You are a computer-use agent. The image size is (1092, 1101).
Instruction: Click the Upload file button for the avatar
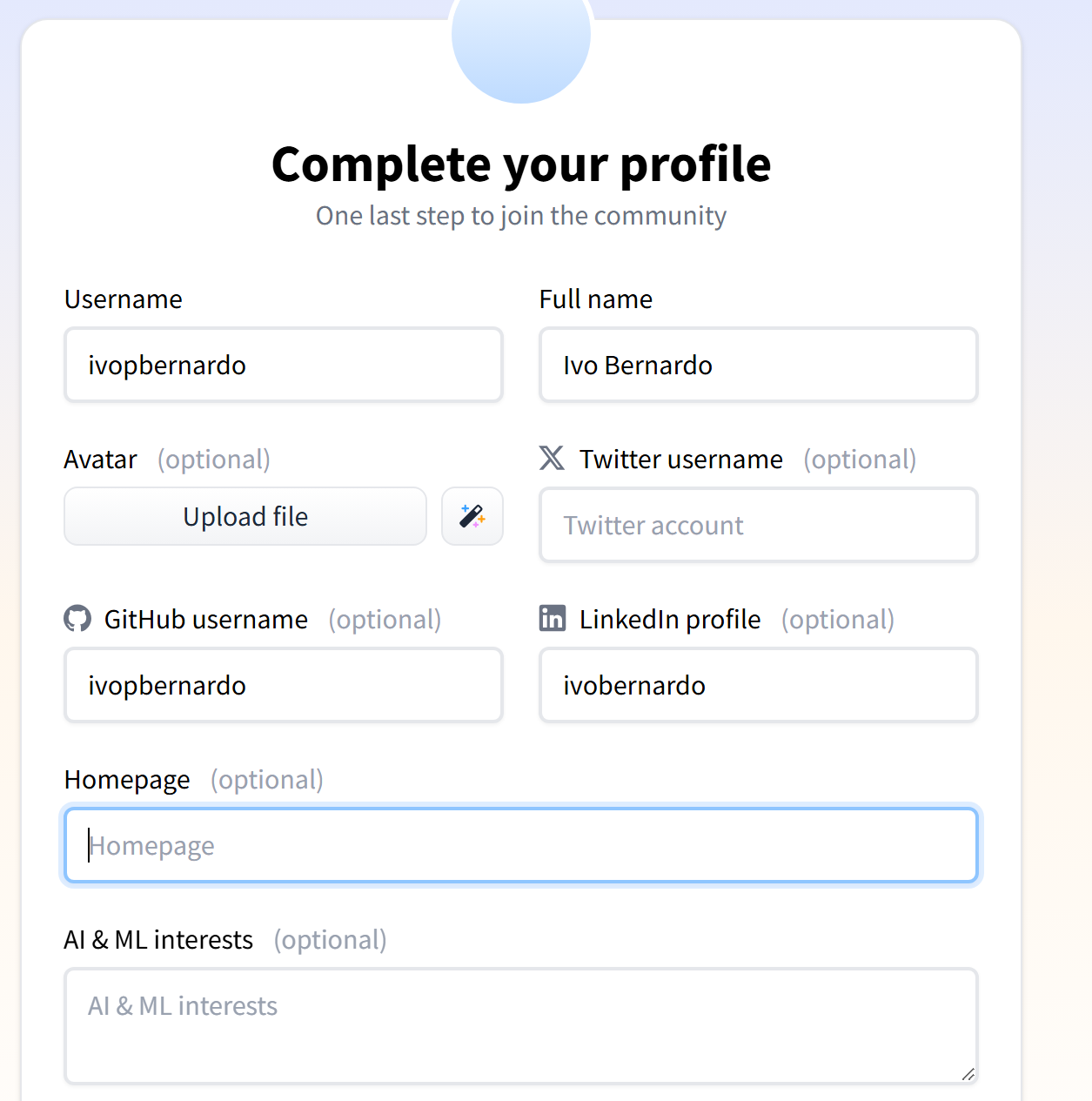pyautogui.click(x=245, y=516)
